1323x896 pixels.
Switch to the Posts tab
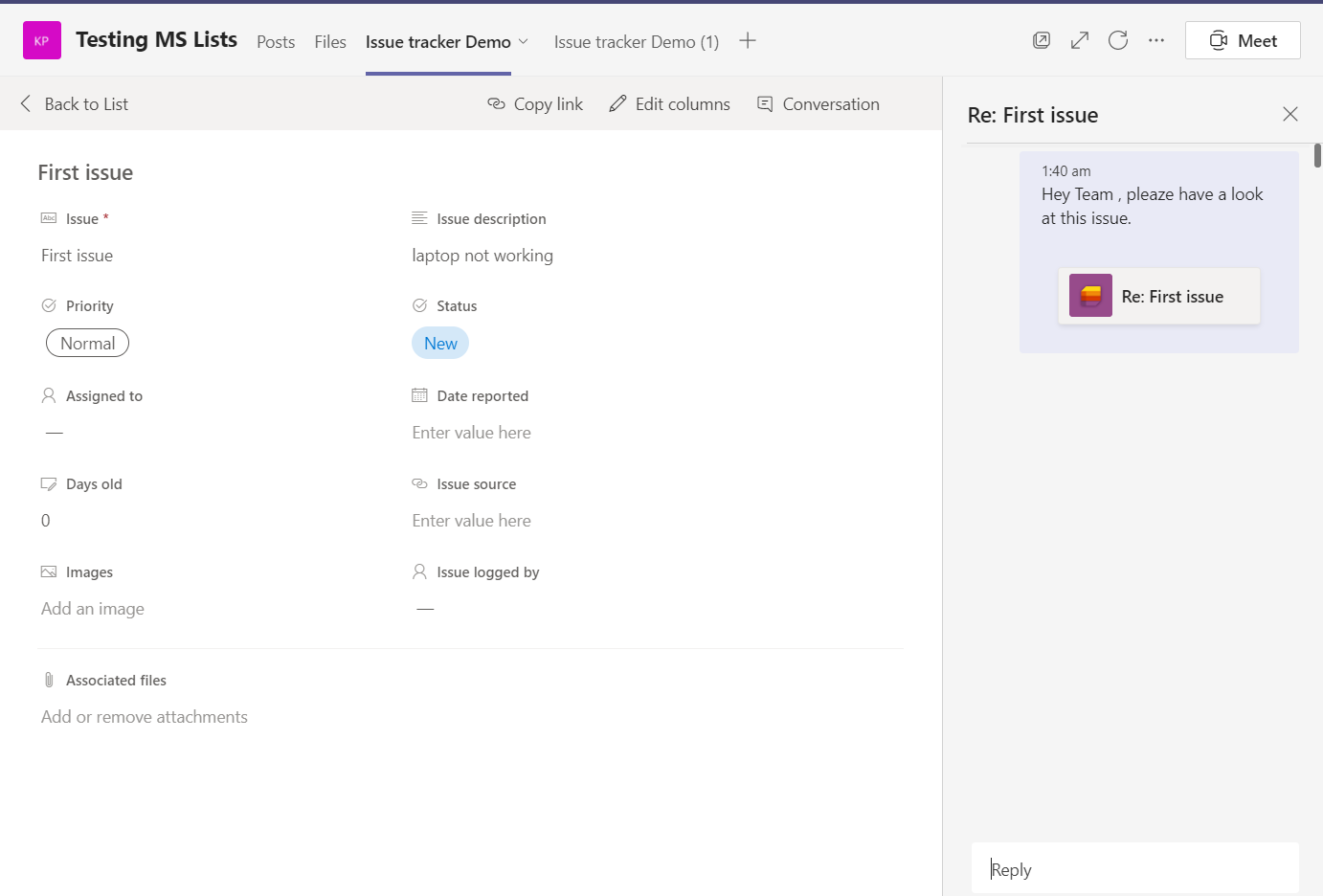[276, 42]
